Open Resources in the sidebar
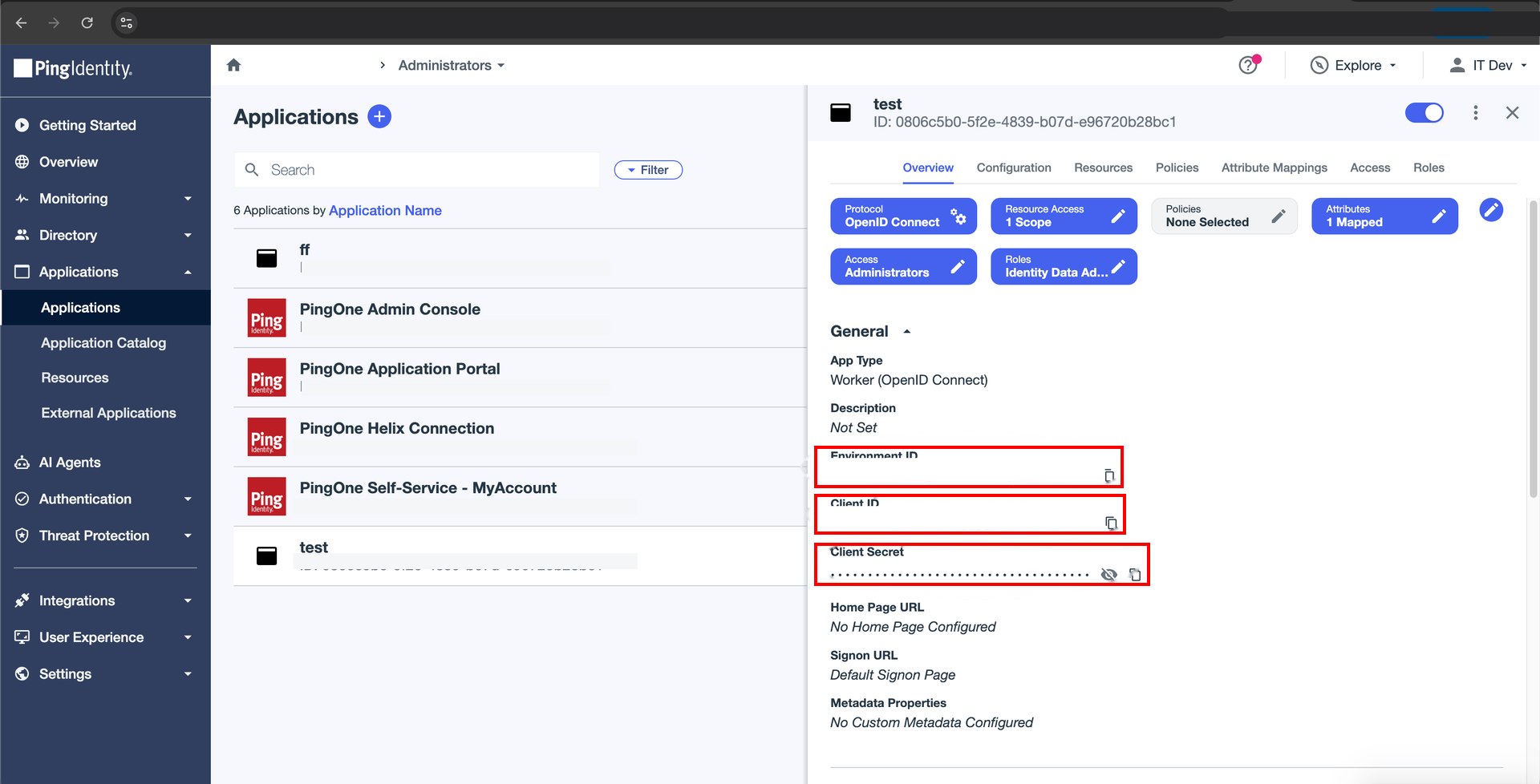This screenshot has height=784, width=1540. pos(105,378)
